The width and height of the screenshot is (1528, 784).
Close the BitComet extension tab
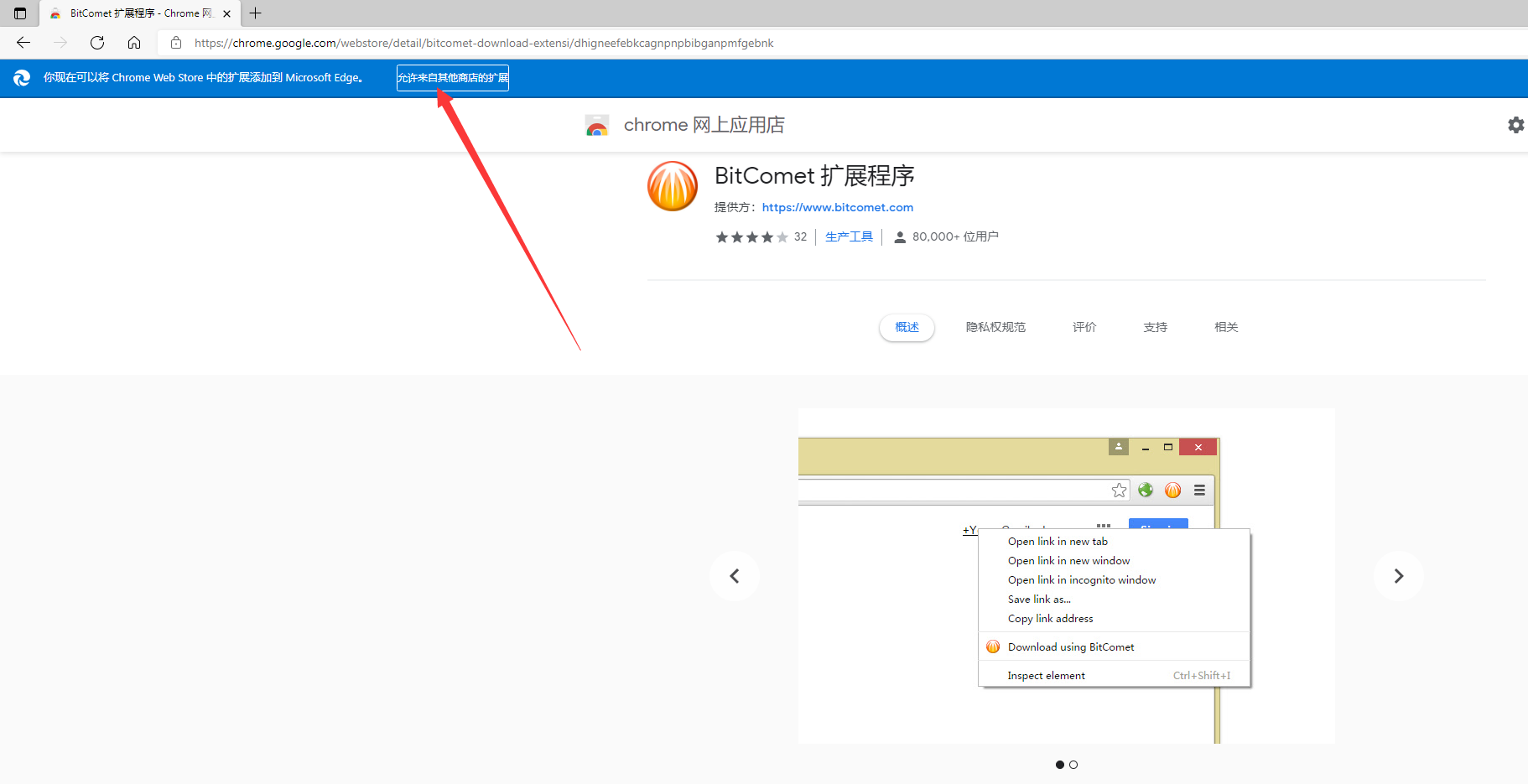(x=226, y=13)
